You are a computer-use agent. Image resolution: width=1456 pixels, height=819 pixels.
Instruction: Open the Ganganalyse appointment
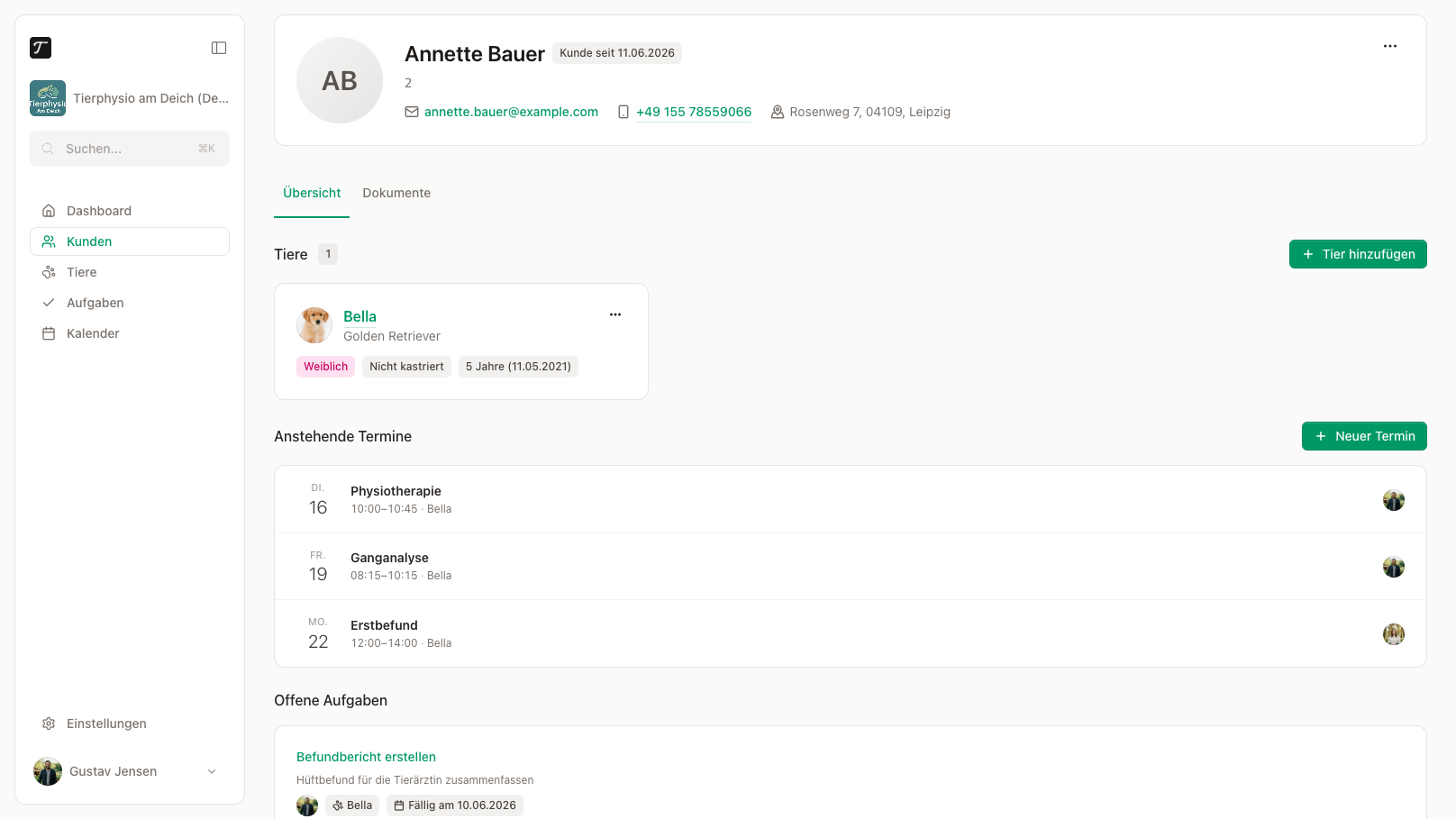point(851,567)
